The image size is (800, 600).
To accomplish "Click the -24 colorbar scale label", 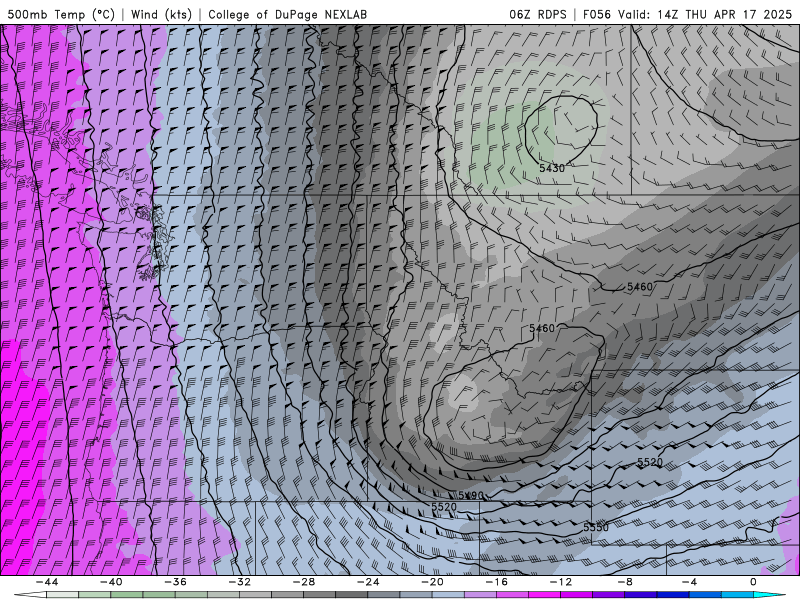I will [x=368, y=582].
